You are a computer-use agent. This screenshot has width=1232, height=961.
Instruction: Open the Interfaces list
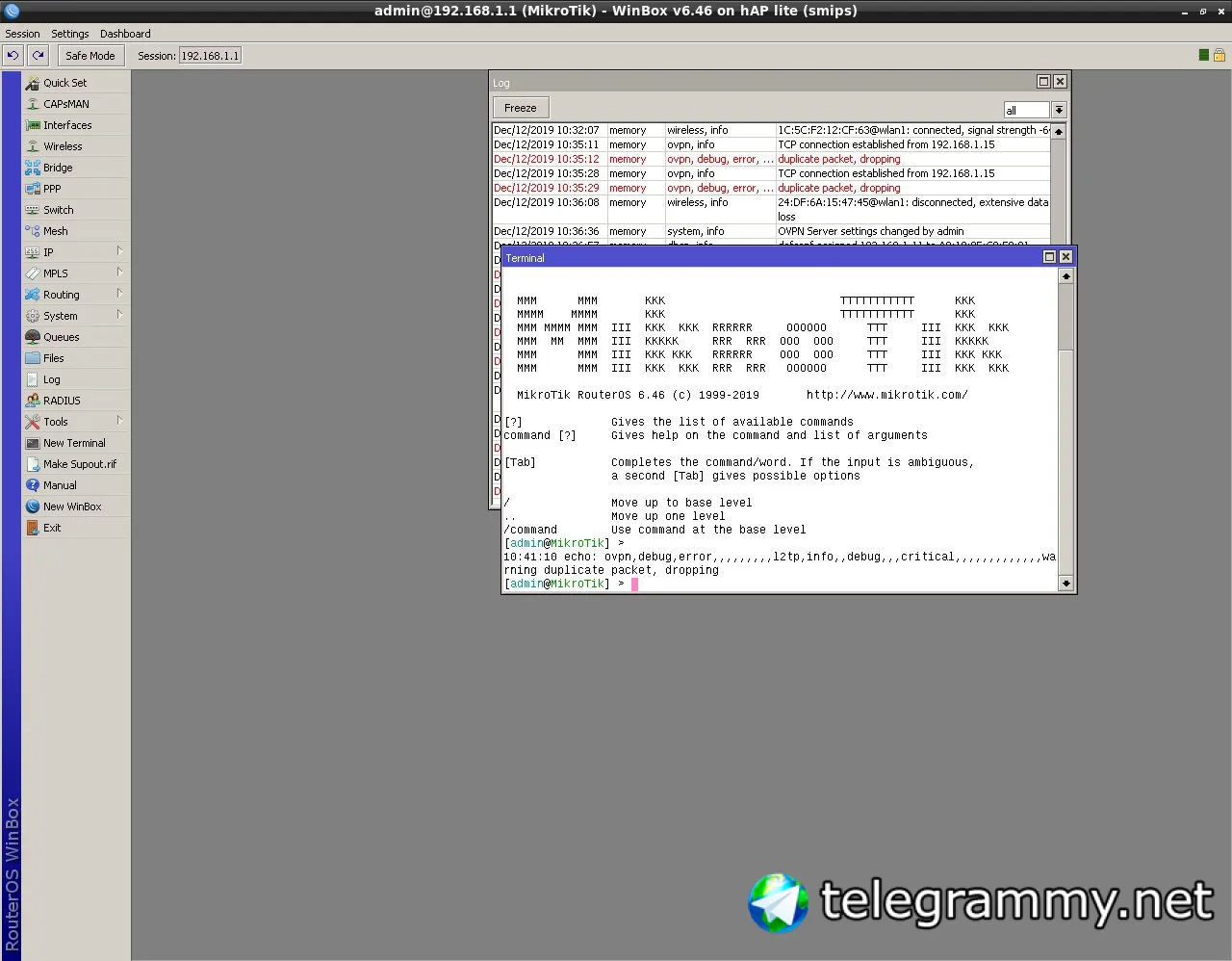76,125
